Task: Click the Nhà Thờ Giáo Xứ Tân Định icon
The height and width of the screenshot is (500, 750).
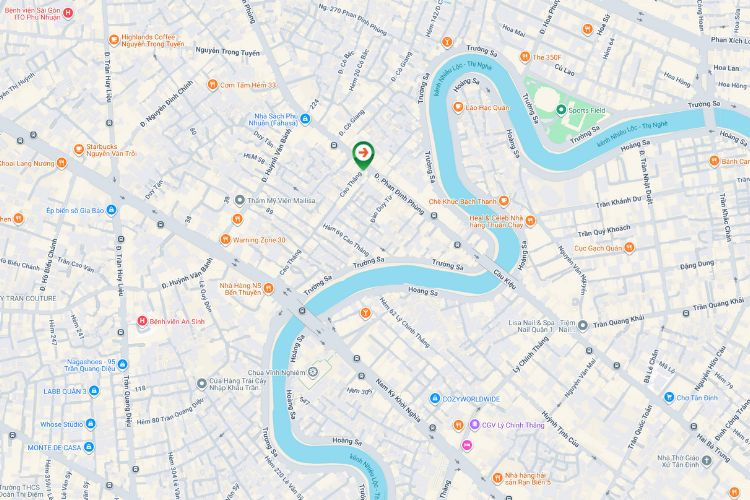Action: (x=707, y=461)
